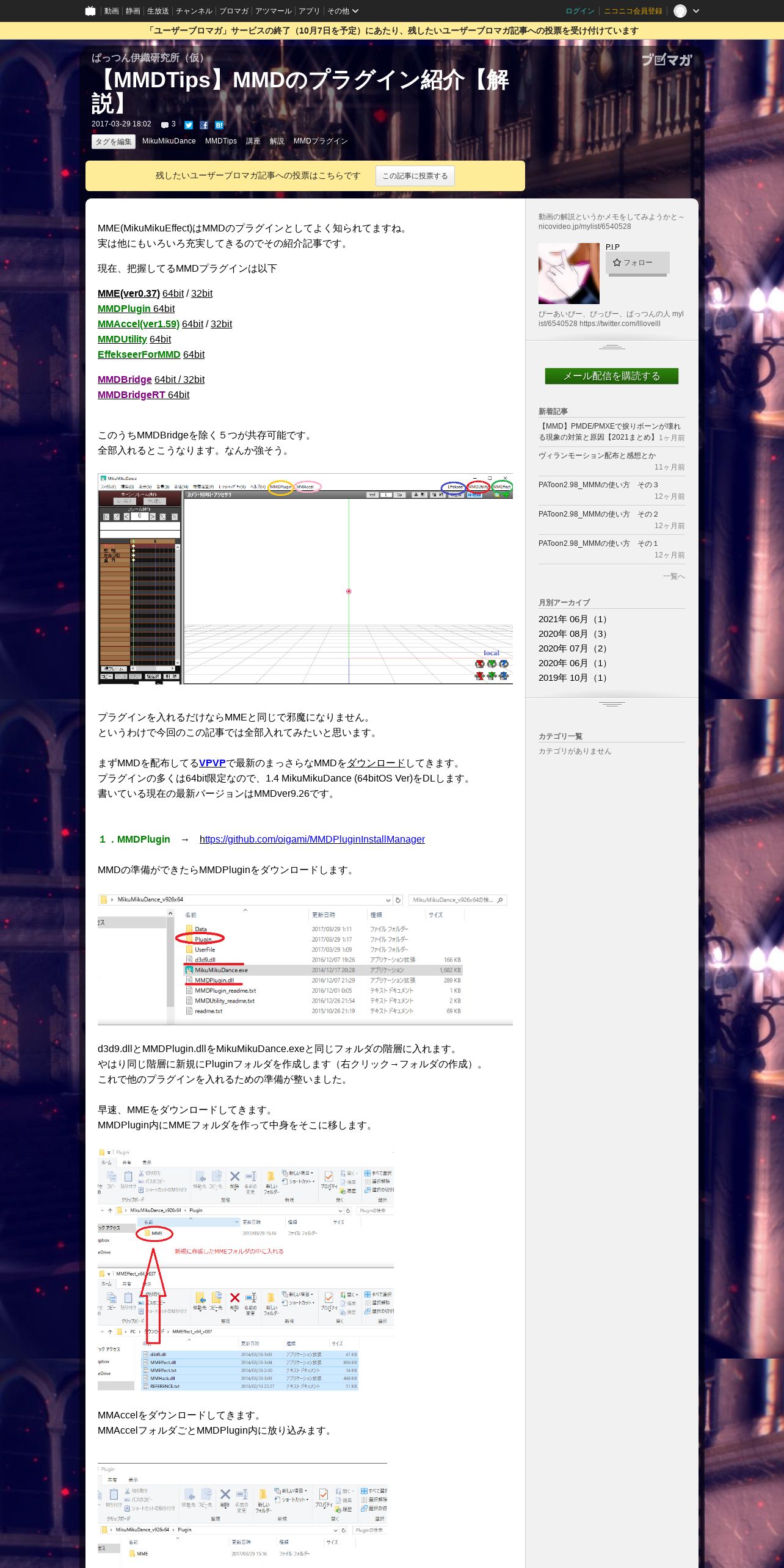Collapse the profile panel handle

click(612, 346)
